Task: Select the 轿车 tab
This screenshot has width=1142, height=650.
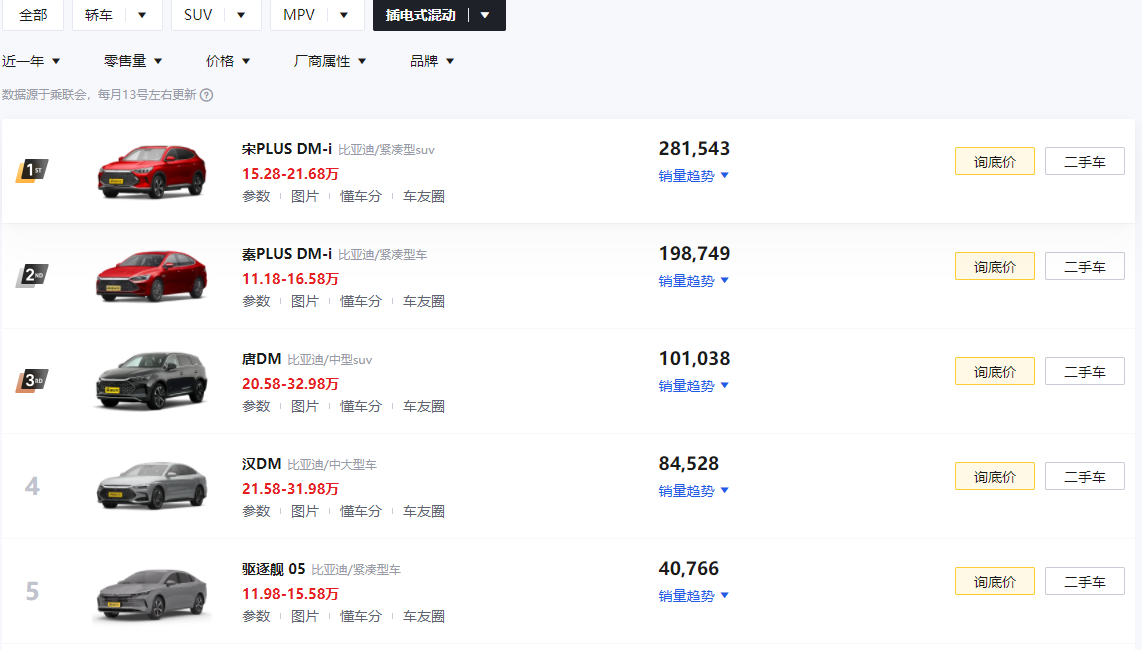Action: click(99, 15)
